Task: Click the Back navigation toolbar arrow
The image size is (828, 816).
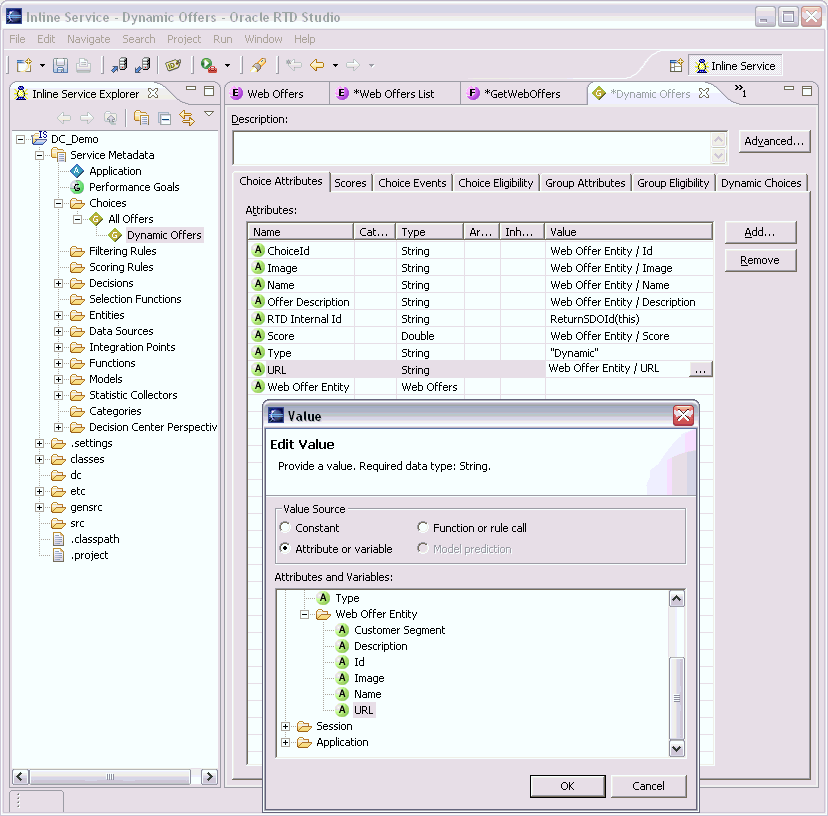Action: tap(317, 65)
